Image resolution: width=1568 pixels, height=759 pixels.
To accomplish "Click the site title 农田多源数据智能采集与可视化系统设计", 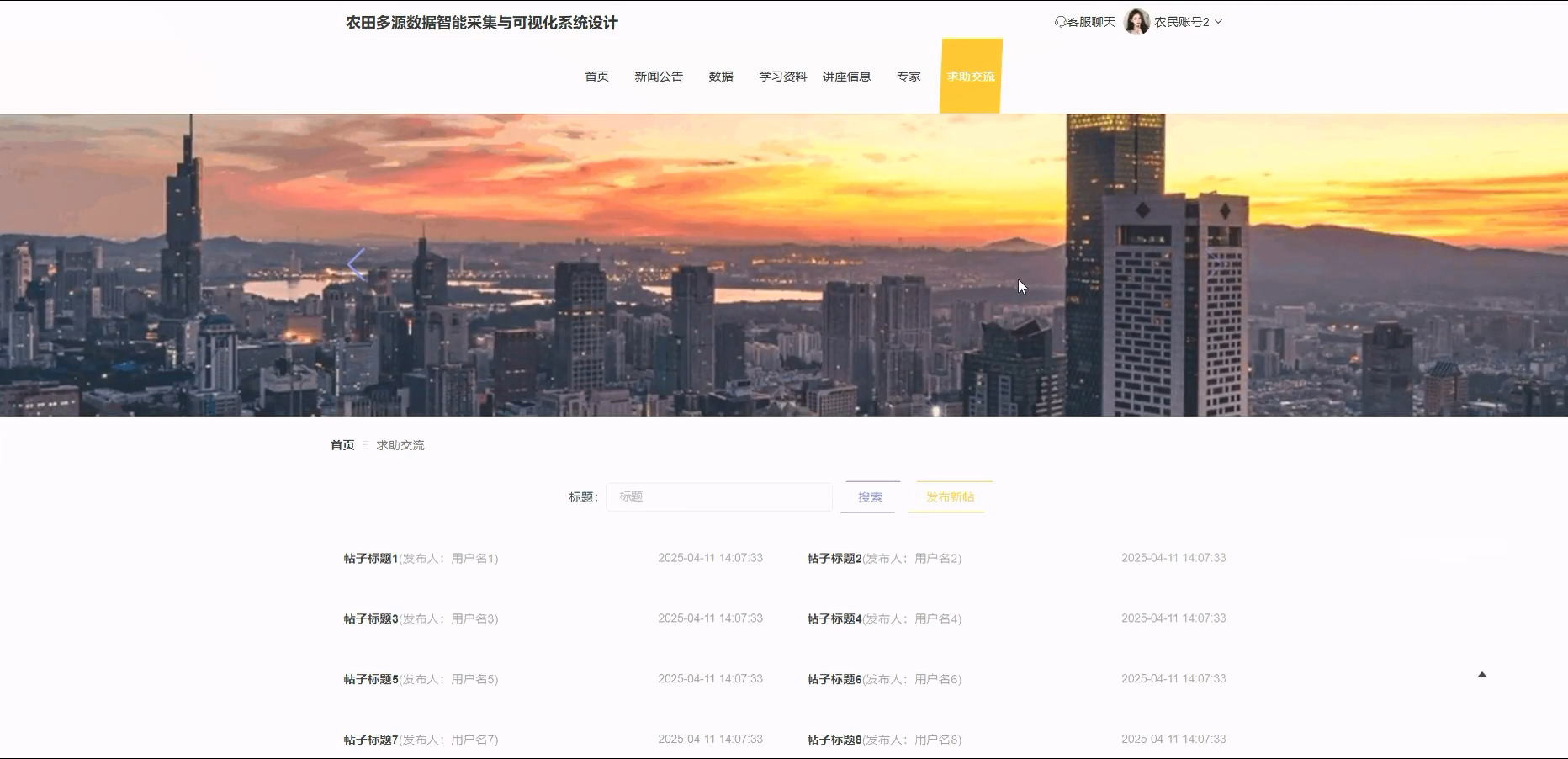I will click(x=482, y=23).
